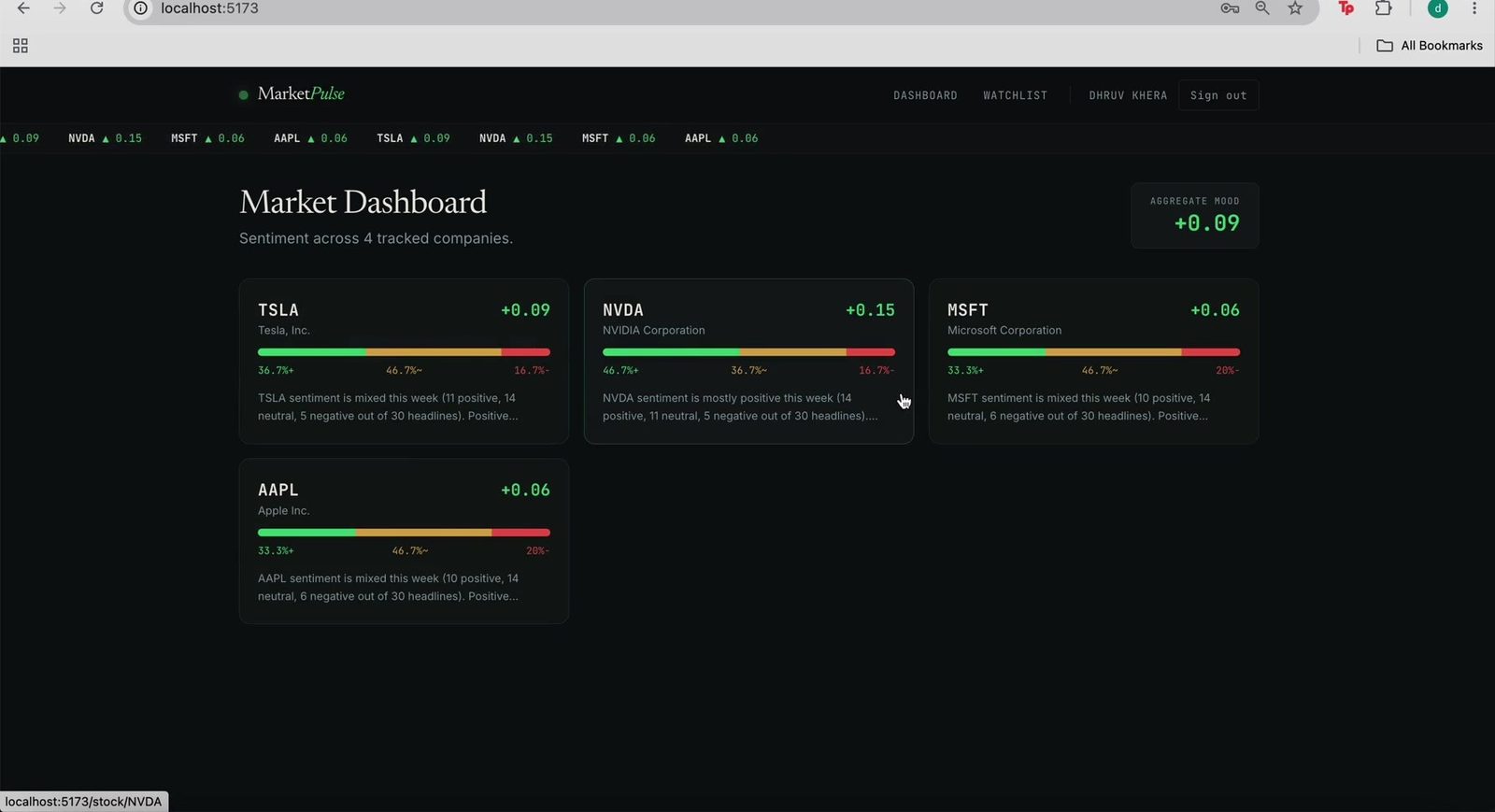The image size is (1495, 812).
Task: Click the +0.15 score on the NVDA card
Action: 870,310
